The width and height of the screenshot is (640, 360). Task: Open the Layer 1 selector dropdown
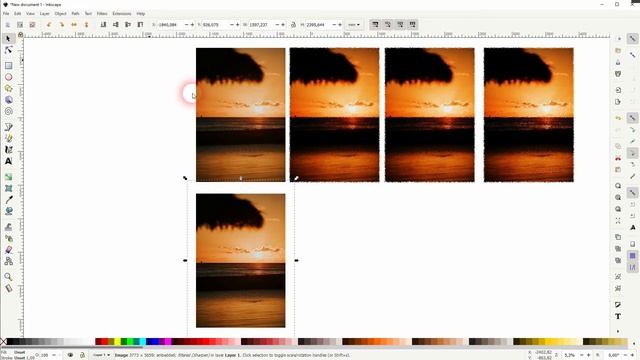click(x=101, y=355)
